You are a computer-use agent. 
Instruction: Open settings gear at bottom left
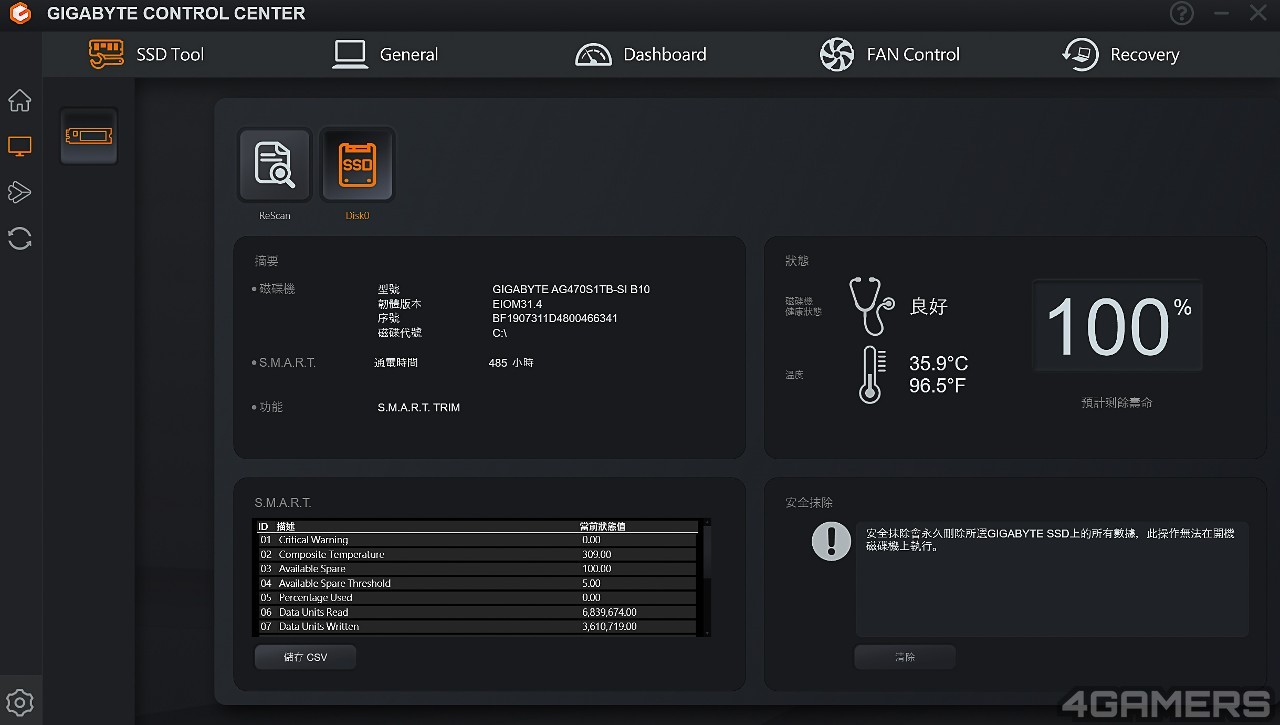[20, 703]
